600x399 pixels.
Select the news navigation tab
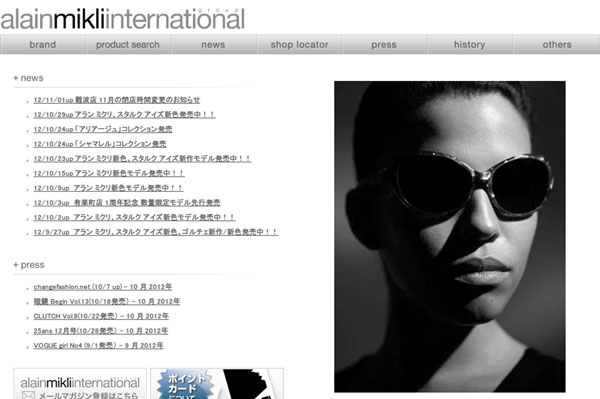pos(213,44)
